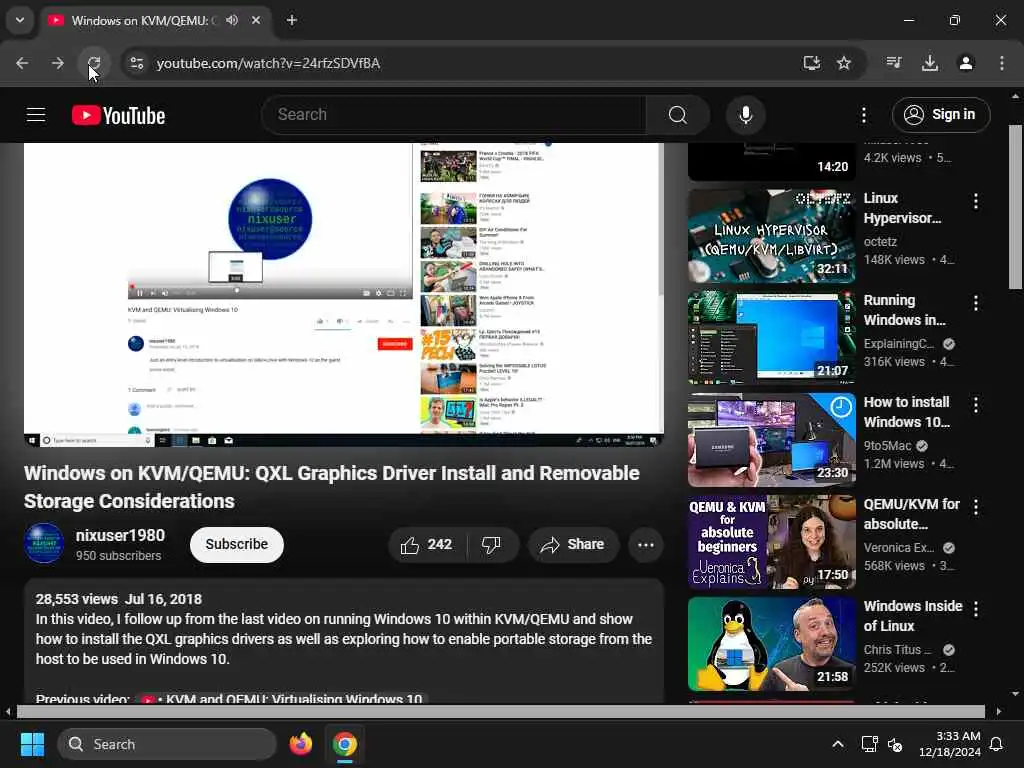
Task: Open QEMU & KVM for absolute beginners thumbnail
Action: click(x=771, y=542)
